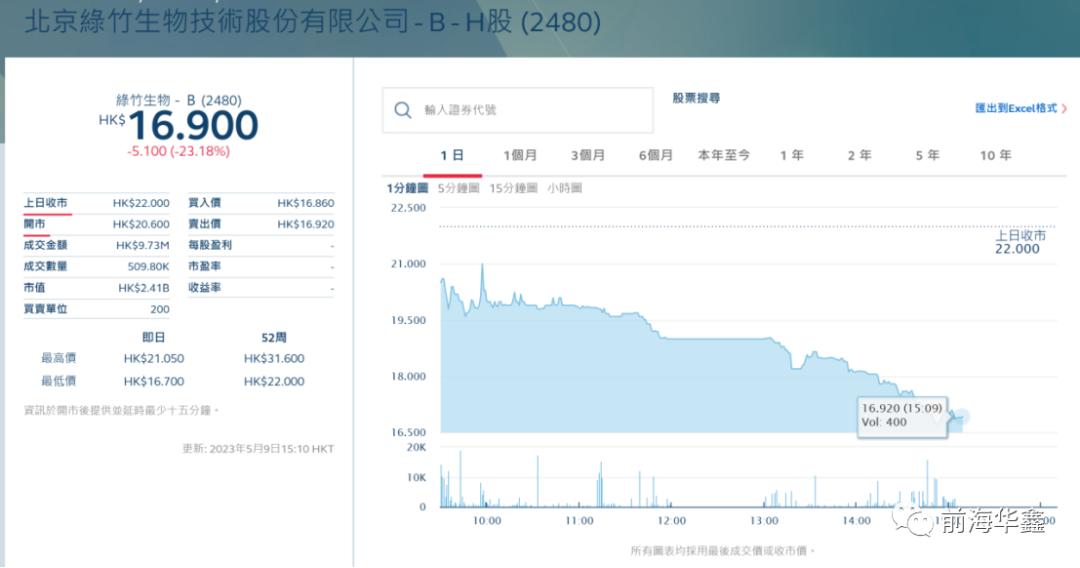1080x568 pixels.
Task: View the 1年 chart range
Action: click(x=792, y=156)
